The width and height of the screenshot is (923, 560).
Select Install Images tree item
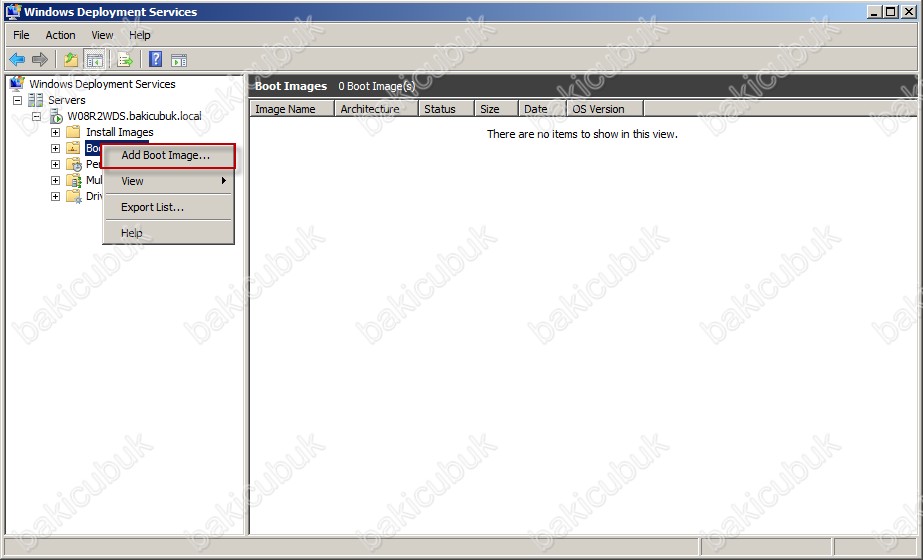pyautogui.click(x=119, y=132)
